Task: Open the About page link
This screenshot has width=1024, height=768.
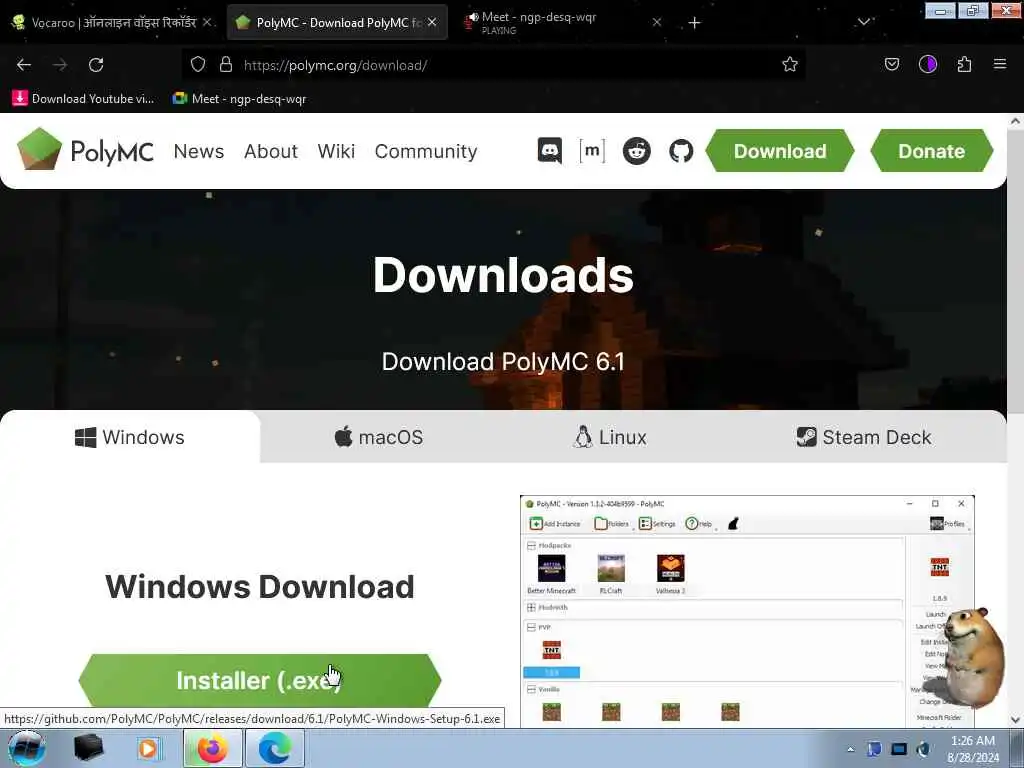Action: pyautogui.click(x=270, y=151)
